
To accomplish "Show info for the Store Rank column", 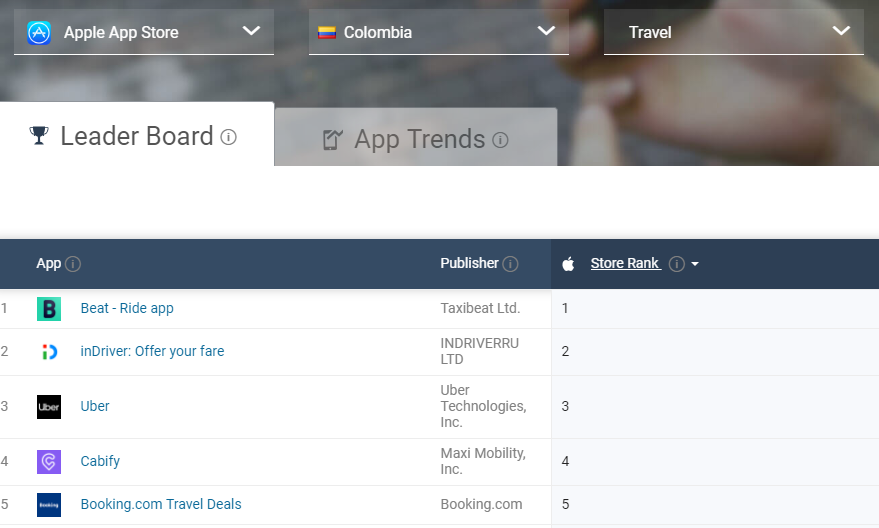I will 677,263.
